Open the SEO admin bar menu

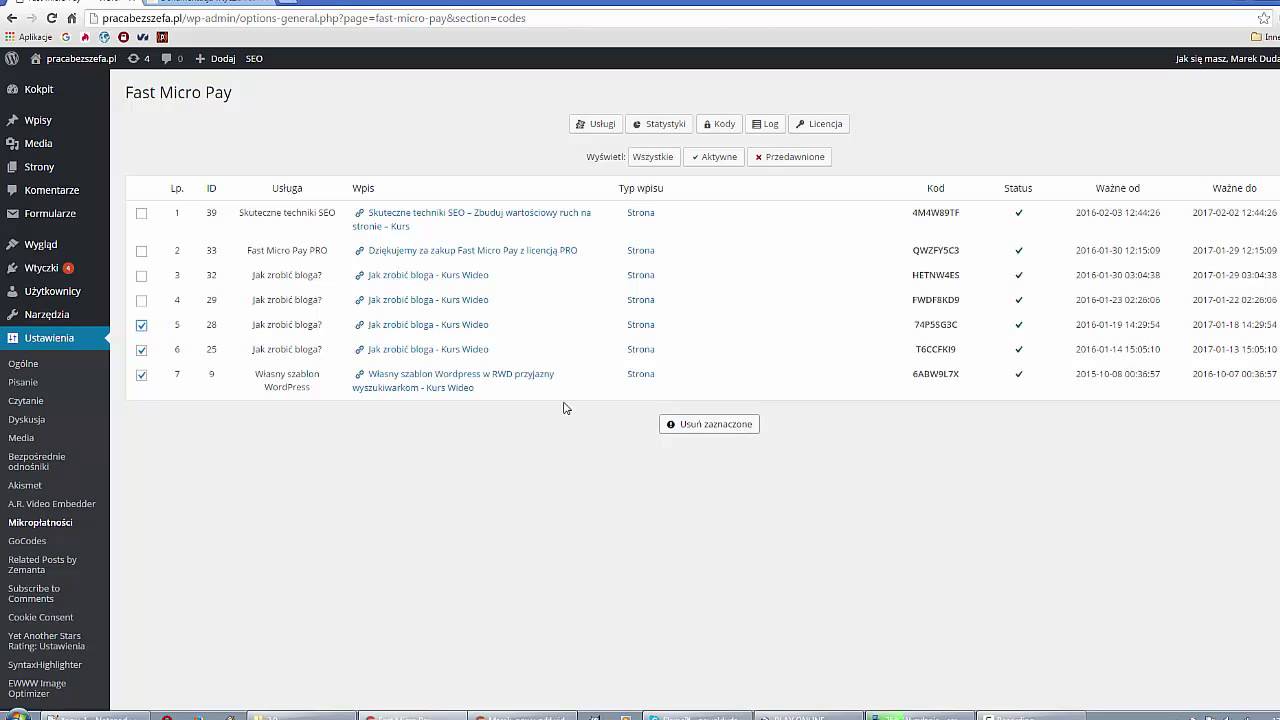pyautogui.click(x=254, y=58)
